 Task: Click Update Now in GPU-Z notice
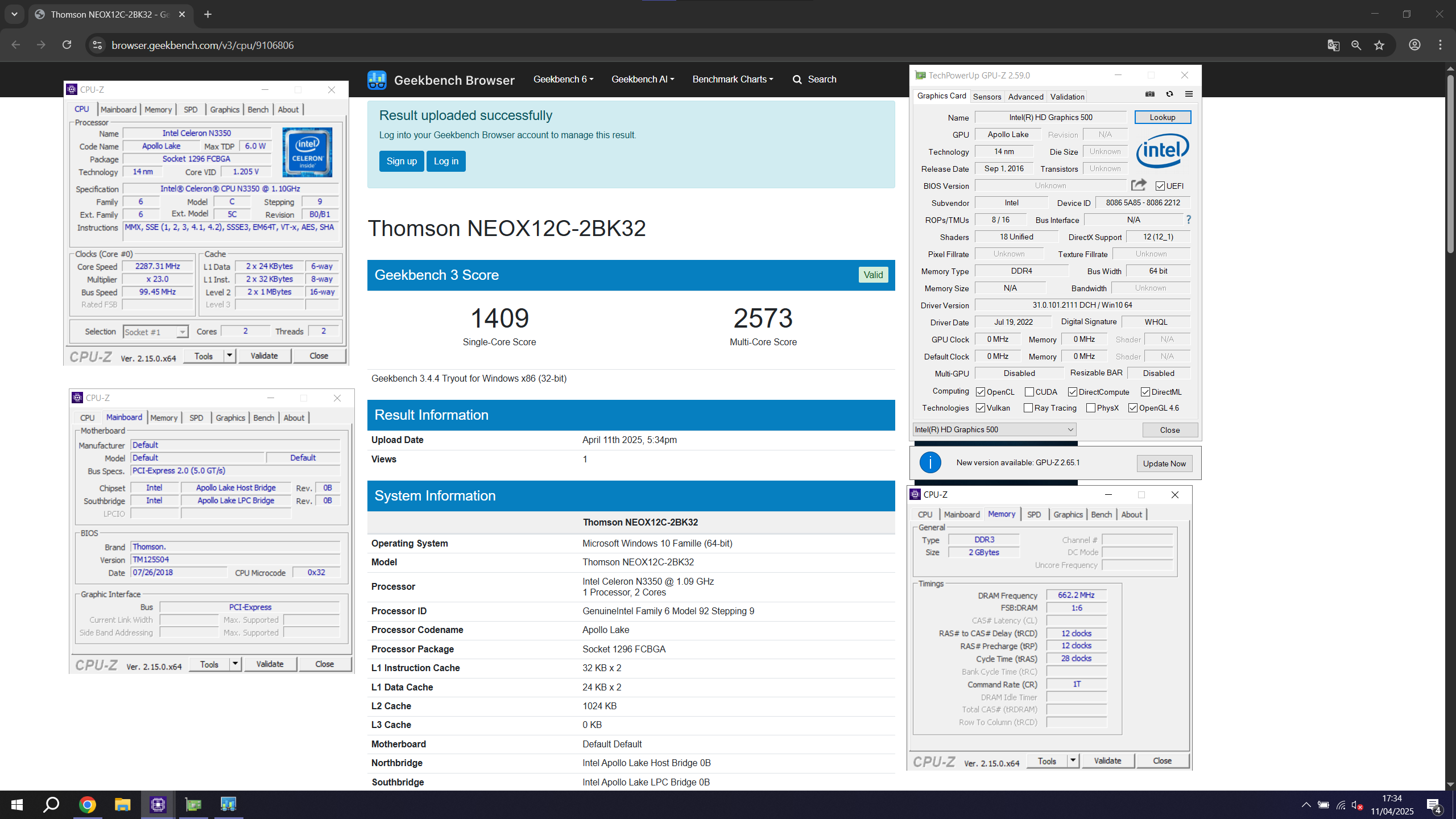click(1164, 464)
